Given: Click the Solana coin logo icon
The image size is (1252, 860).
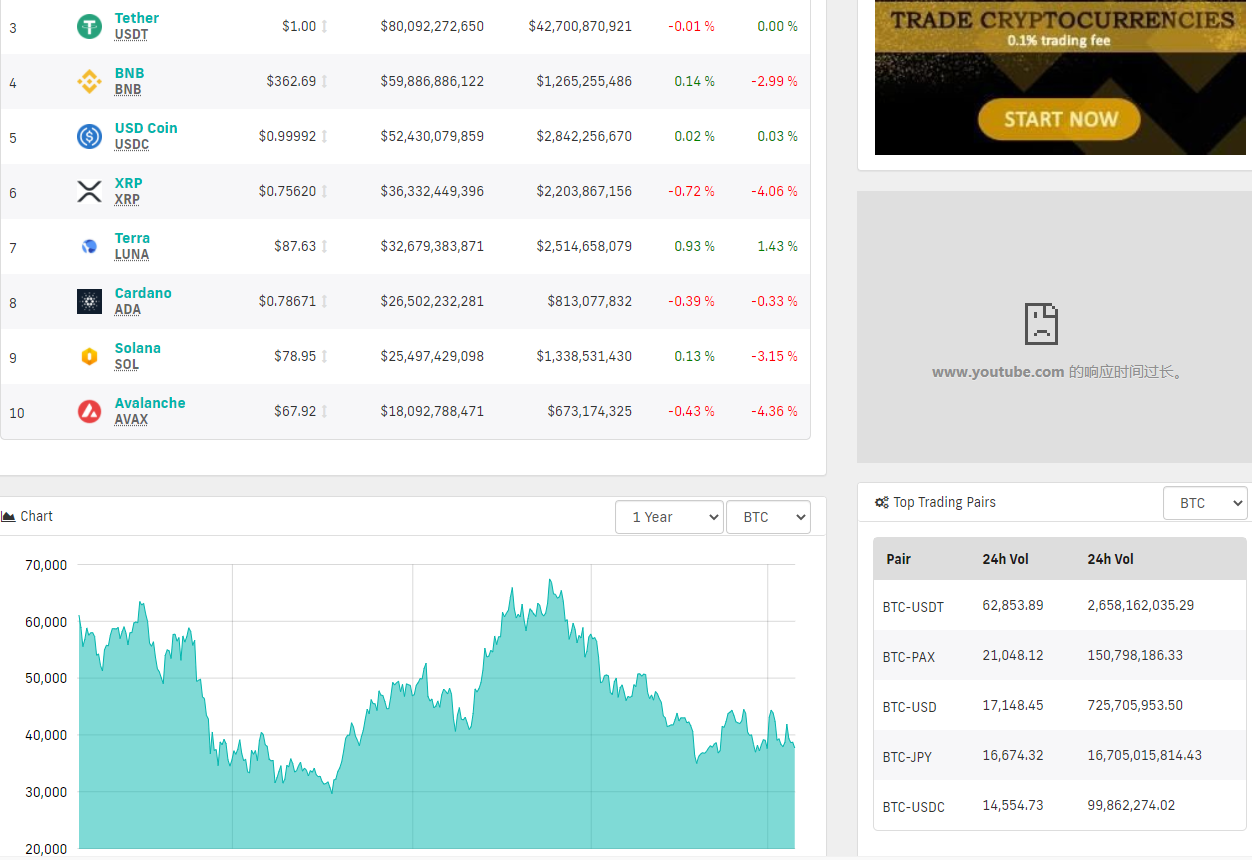Looking at the screenshot, I should (x=89, y=357).
